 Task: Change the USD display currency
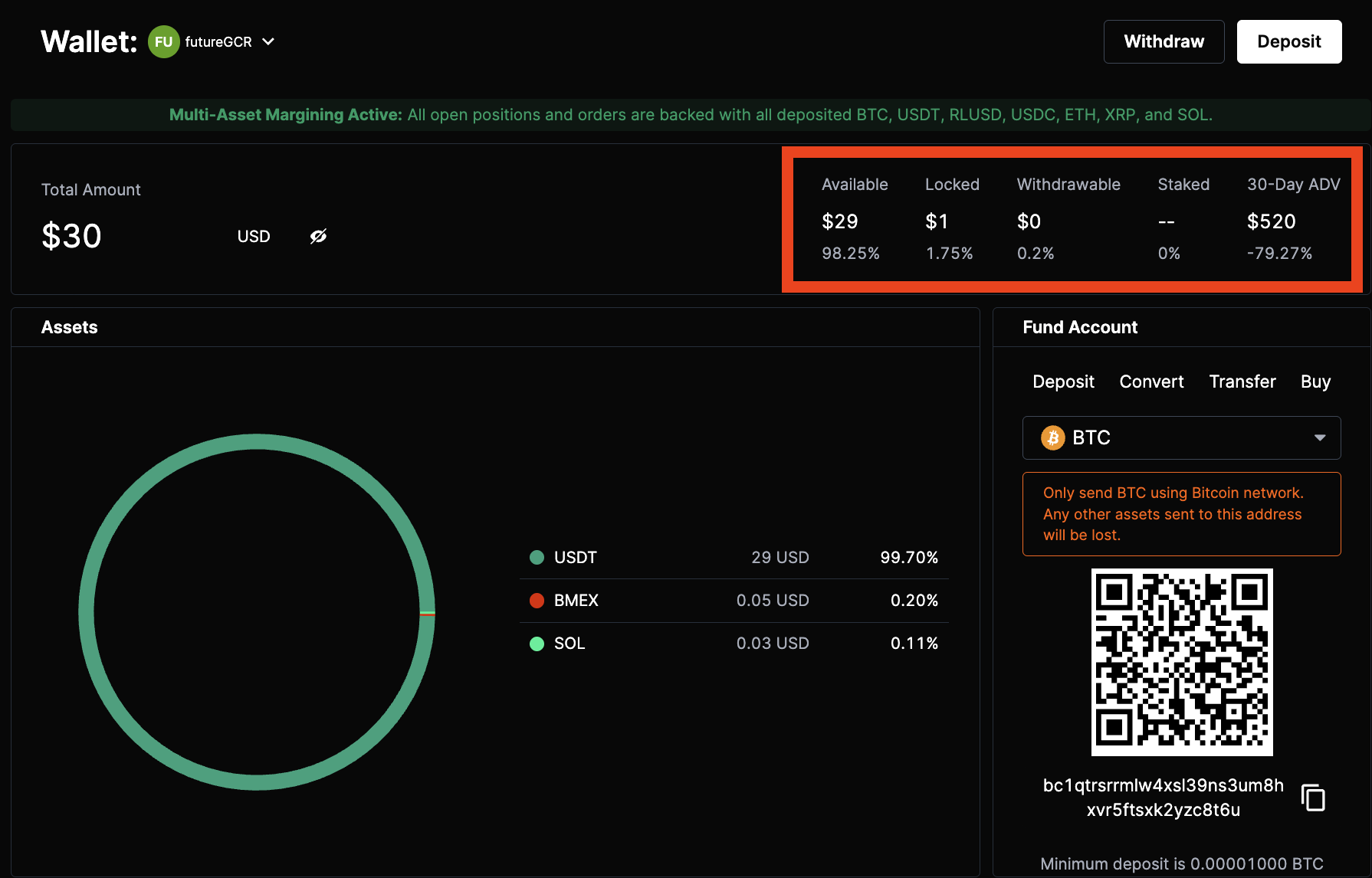coord(254,236)
